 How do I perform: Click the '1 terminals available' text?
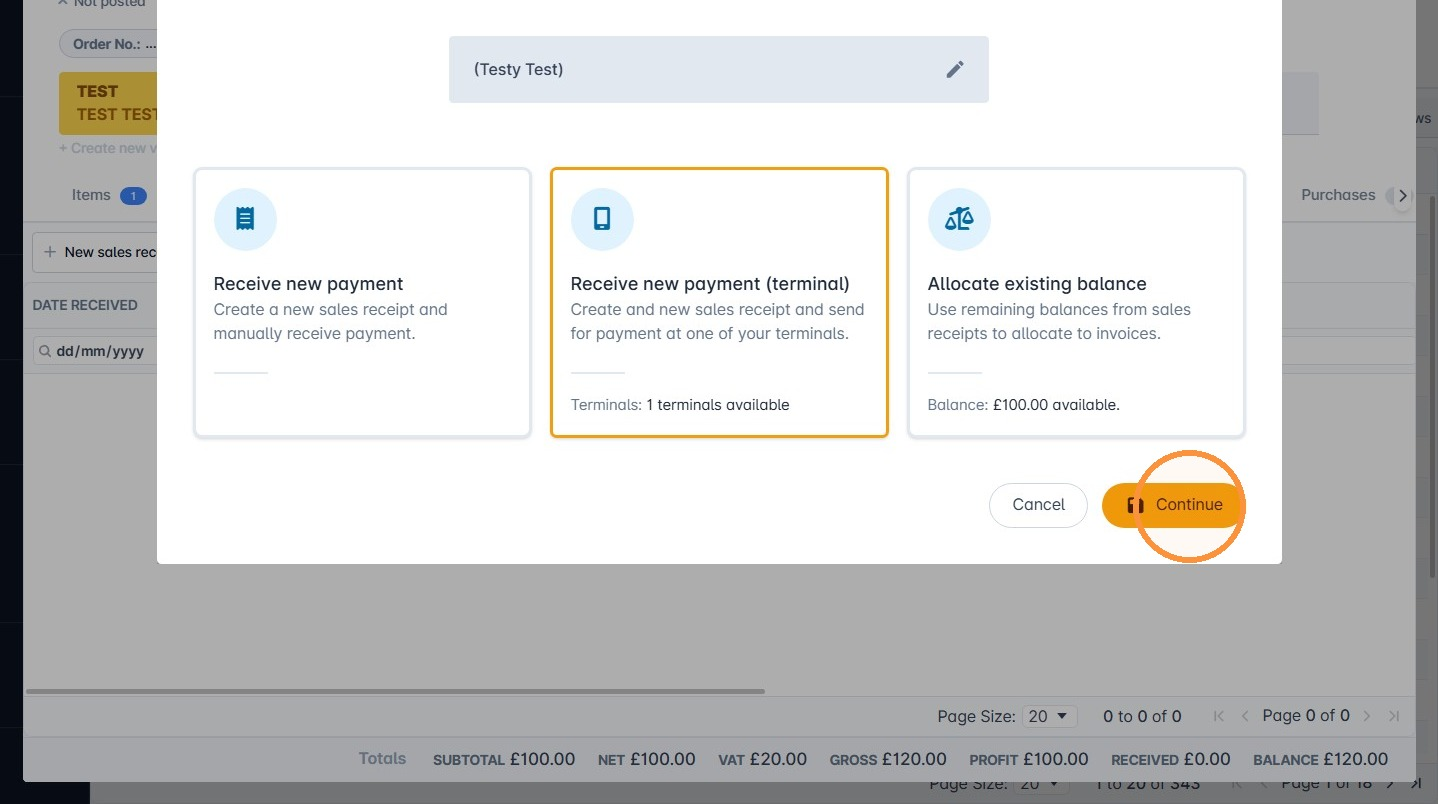coord(717,405)
